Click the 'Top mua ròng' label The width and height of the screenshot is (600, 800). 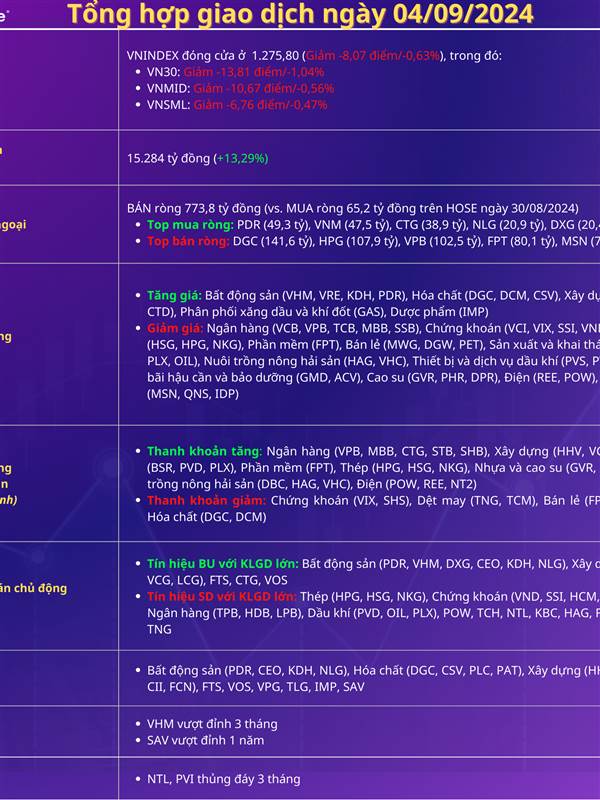click(190, 224)
